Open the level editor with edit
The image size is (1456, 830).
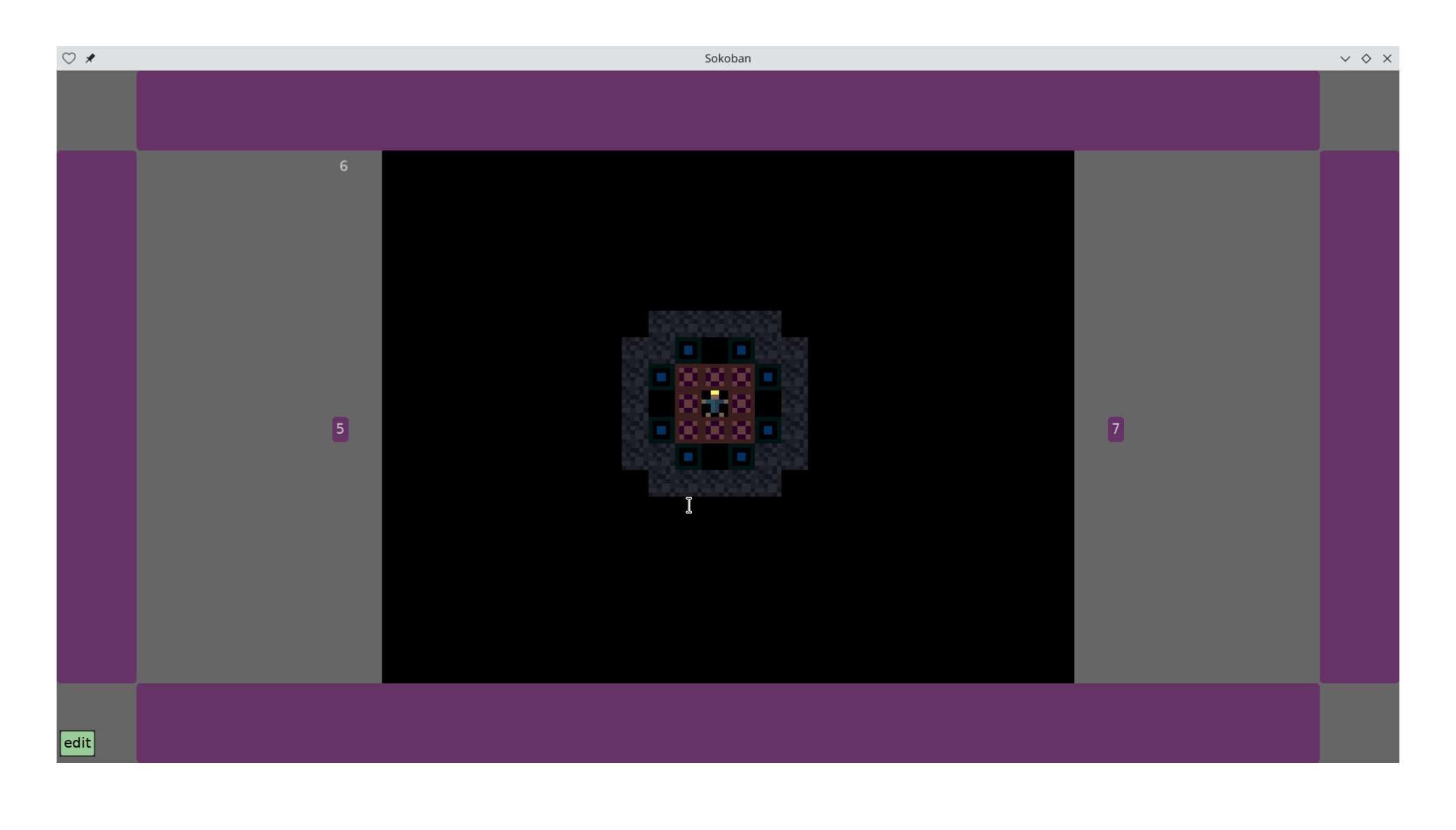pyautogui.click(x=78, y=743)
